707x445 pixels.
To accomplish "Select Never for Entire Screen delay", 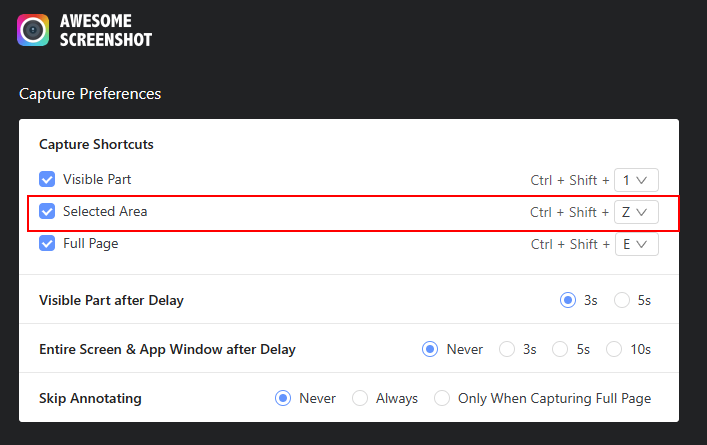I will pyautogui.click(x=431, y=349).
